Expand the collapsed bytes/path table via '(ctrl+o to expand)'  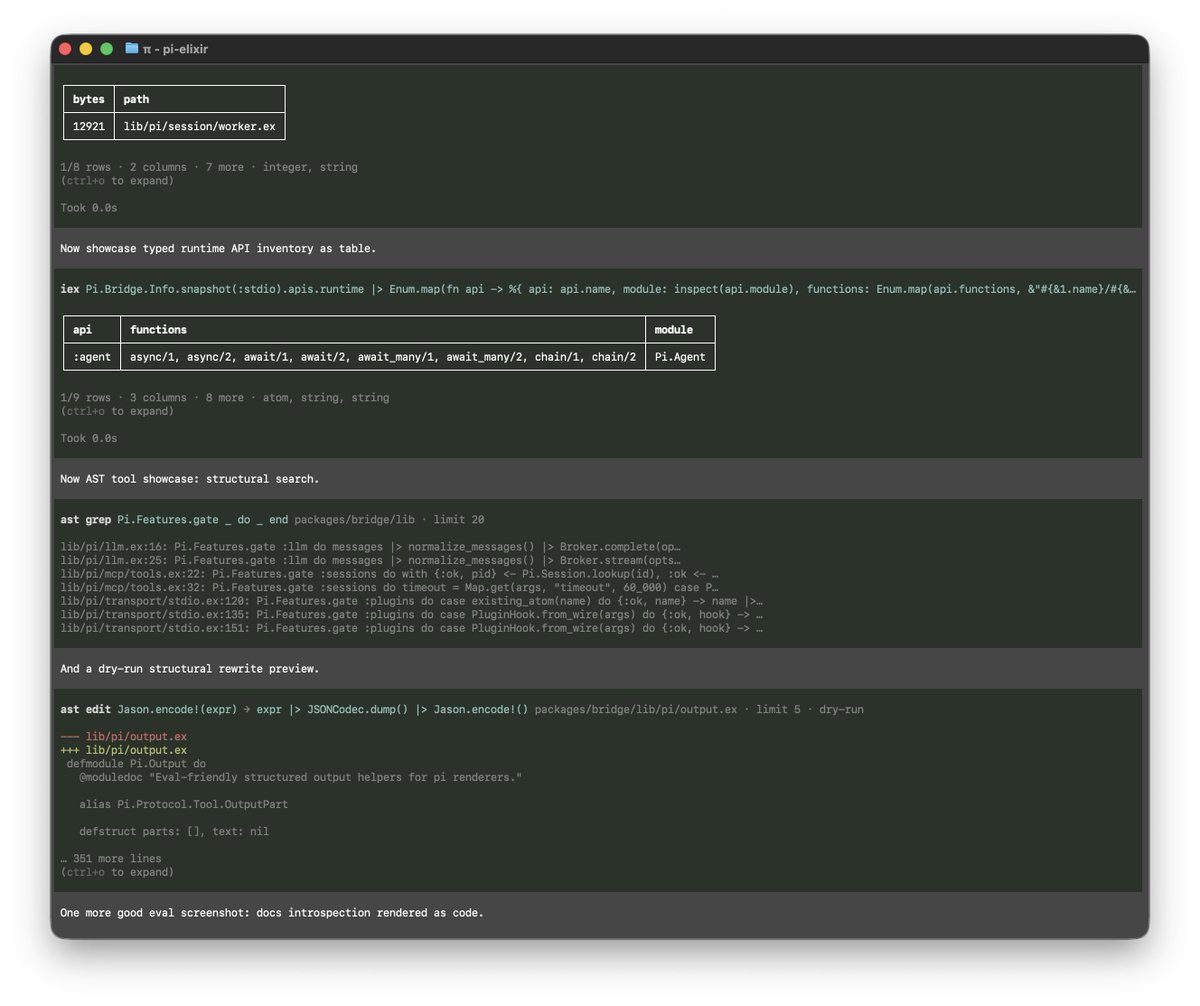point(117,181)
